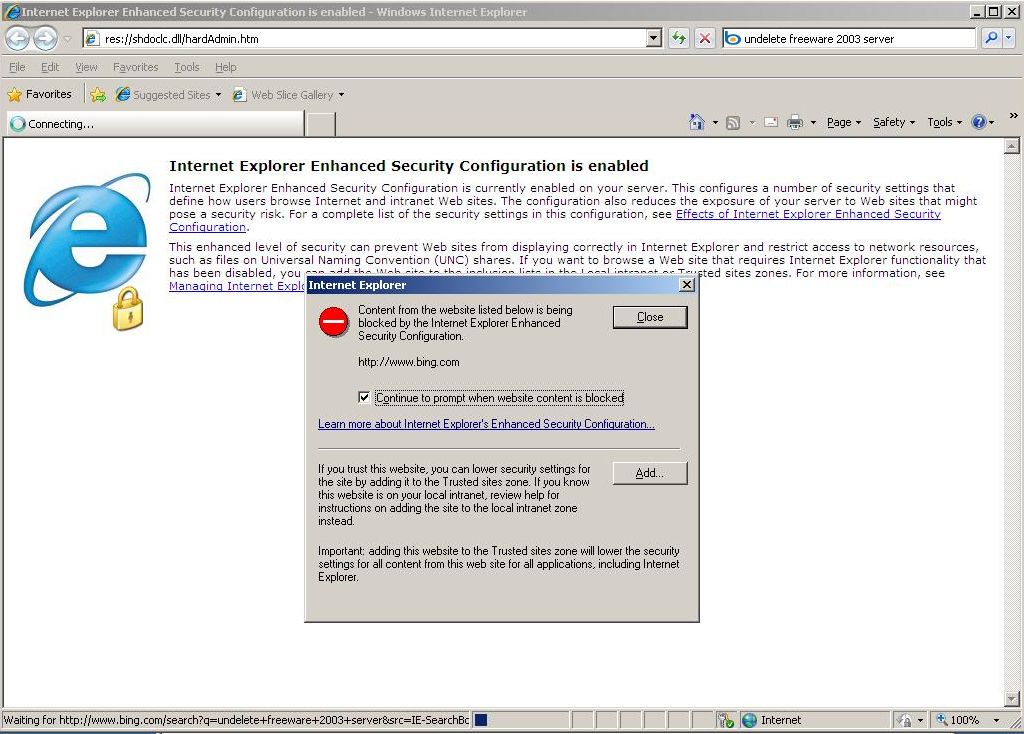Click the Back navigation arrow button
Image resolution: width=1024 pixels, height=734 pixels.
pyautogui.click(x=18, y=39)
